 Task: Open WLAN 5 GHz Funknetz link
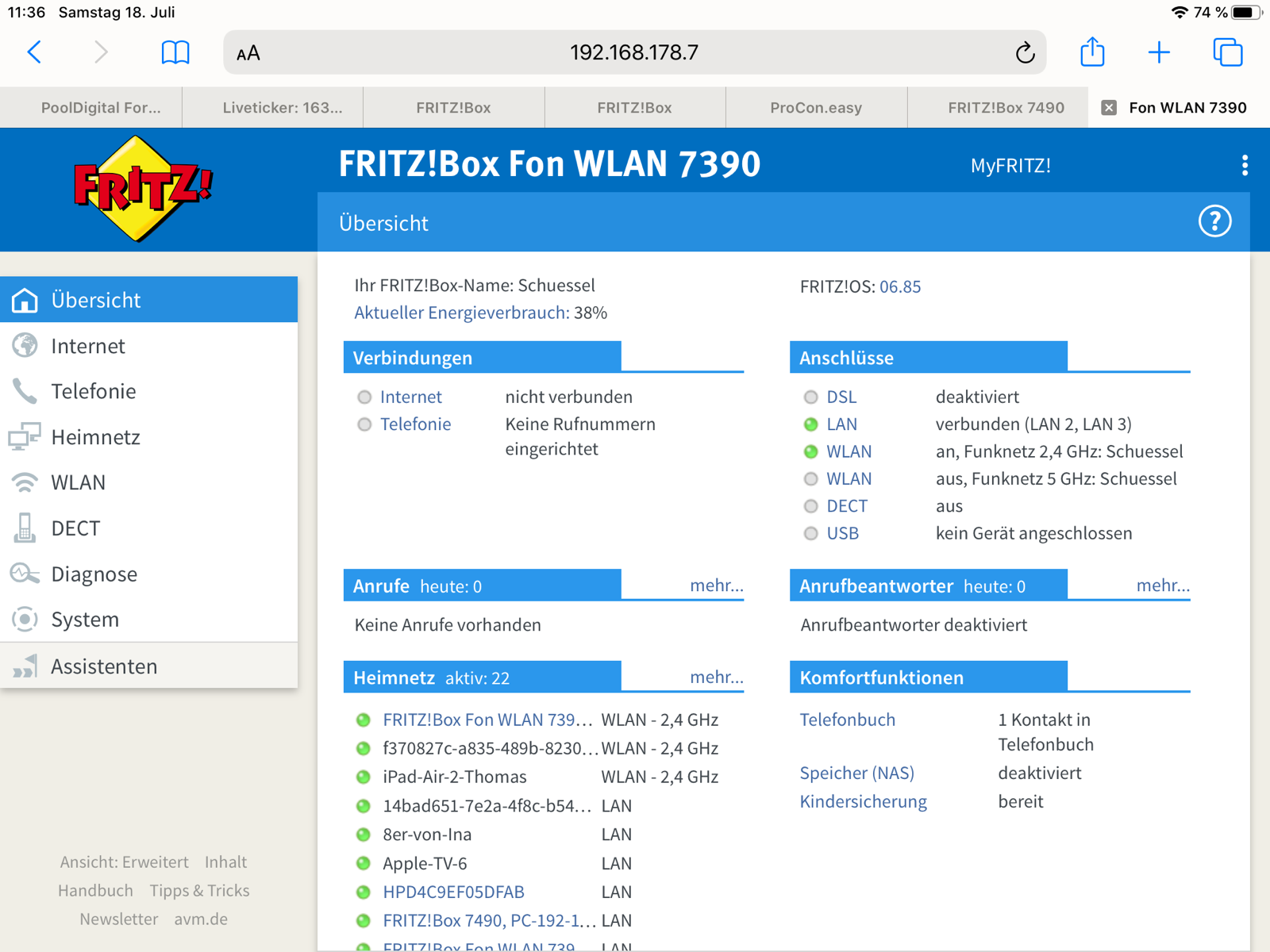pyautogui.click(x=849, y=478)
